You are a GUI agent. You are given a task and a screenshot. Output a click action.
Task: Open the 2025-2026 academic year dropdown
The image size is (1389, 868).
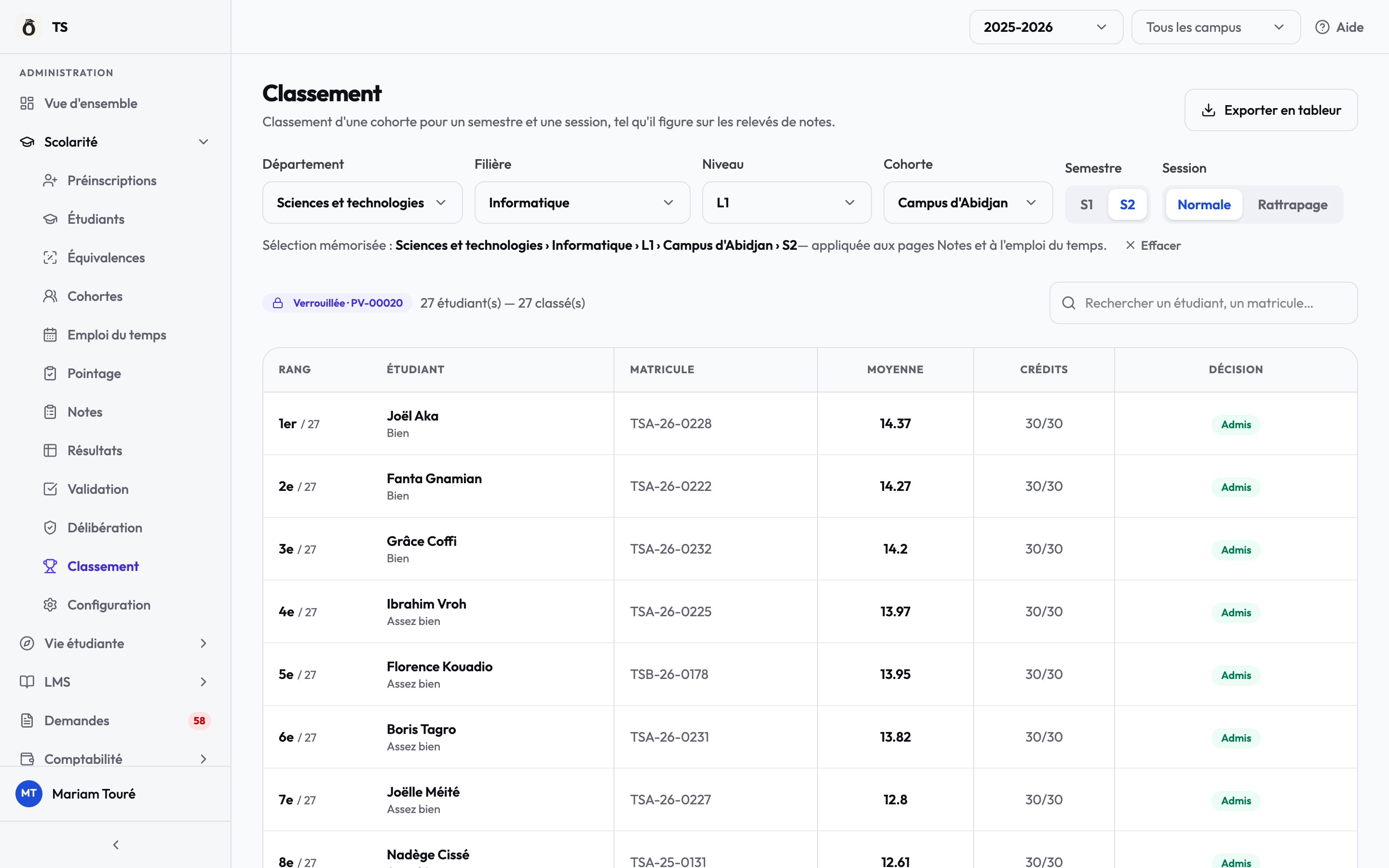pyautogui.click(x=1046, y=27)
